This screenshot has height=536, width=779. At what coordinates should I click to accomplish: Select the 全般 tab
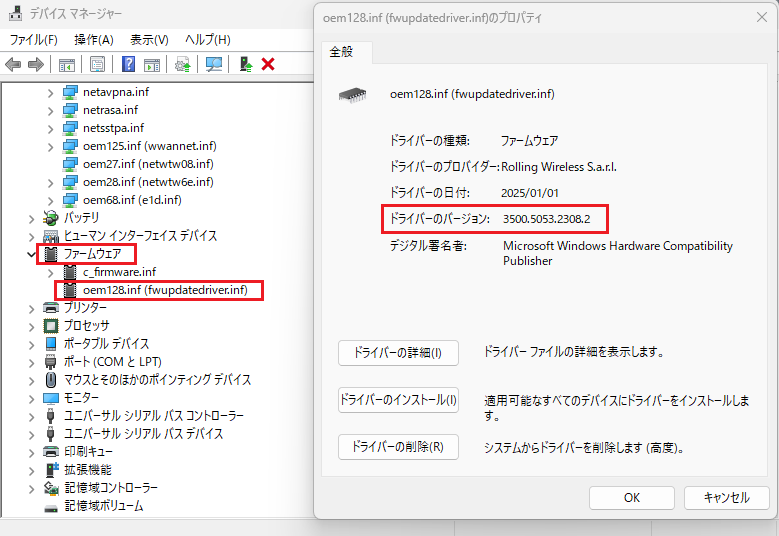[342, 52]
